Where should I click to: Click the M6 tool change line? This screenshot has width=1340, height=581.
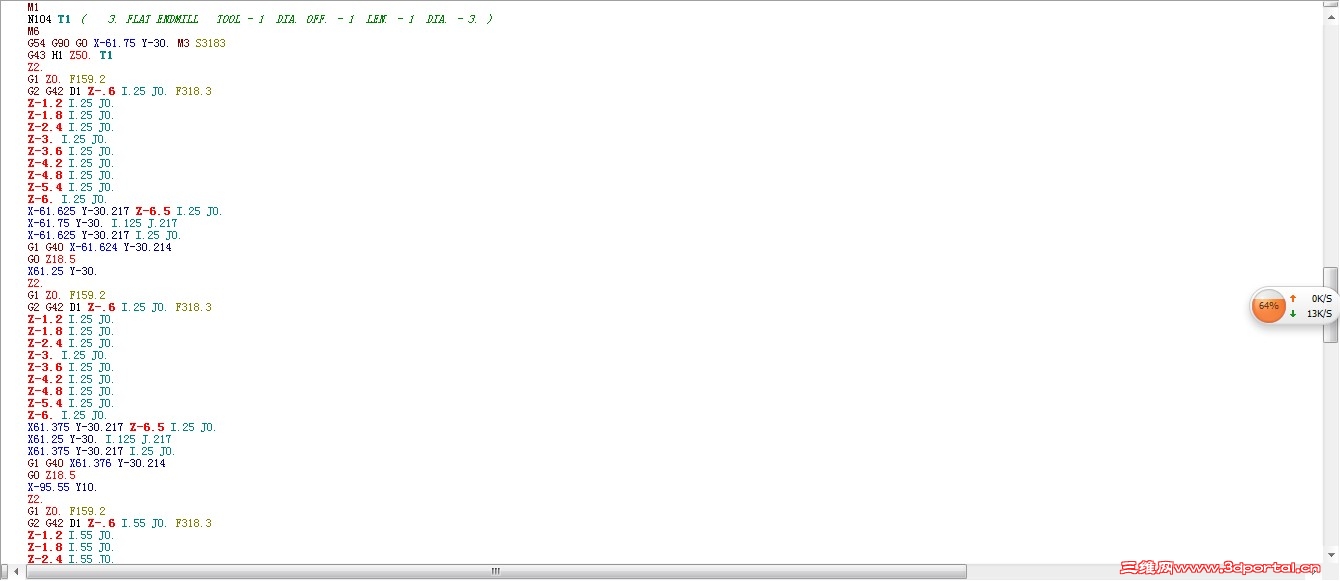point(34,31)
